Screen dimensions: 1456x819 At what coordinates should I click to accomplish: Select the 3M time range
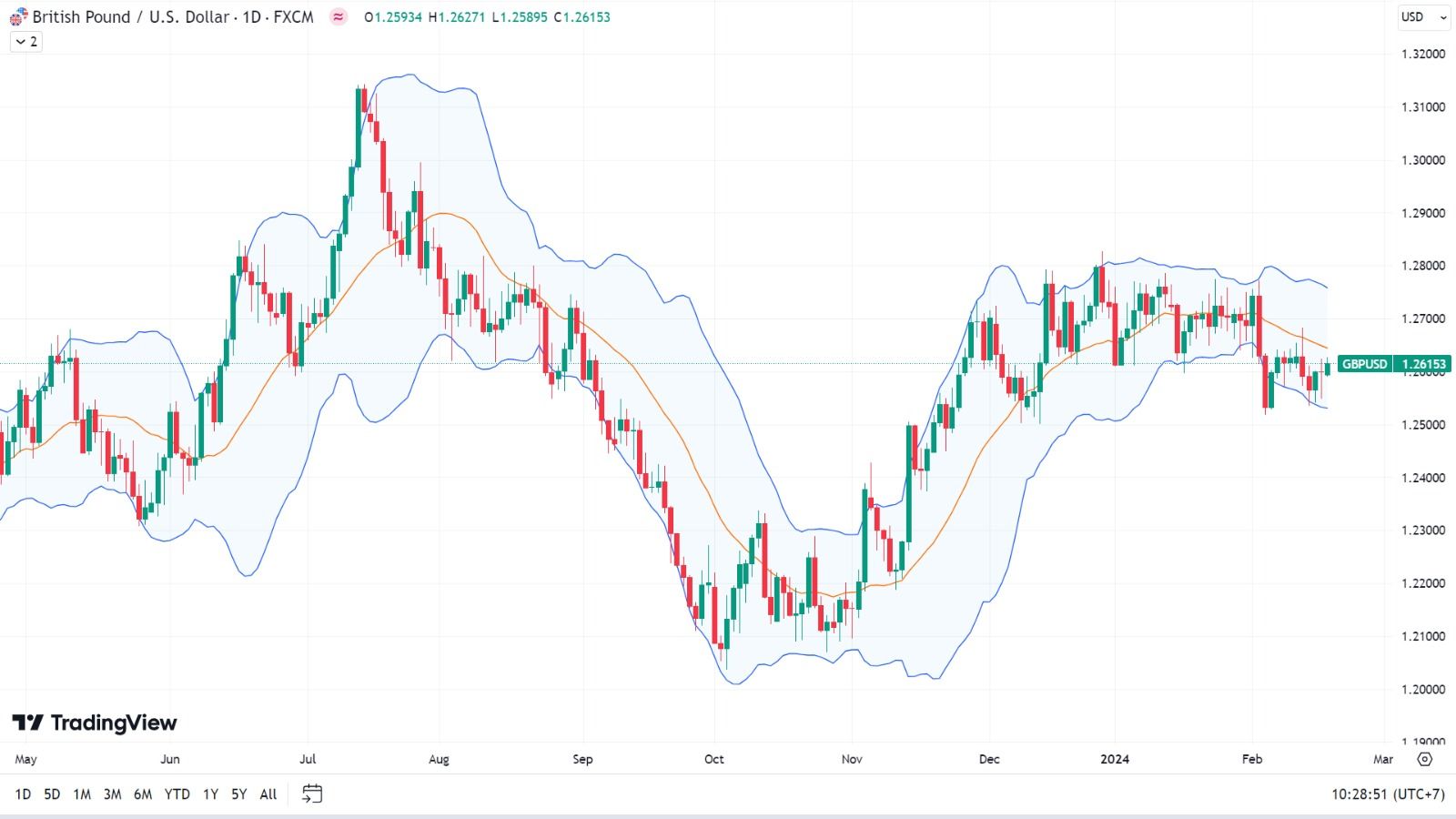point(112,794)
